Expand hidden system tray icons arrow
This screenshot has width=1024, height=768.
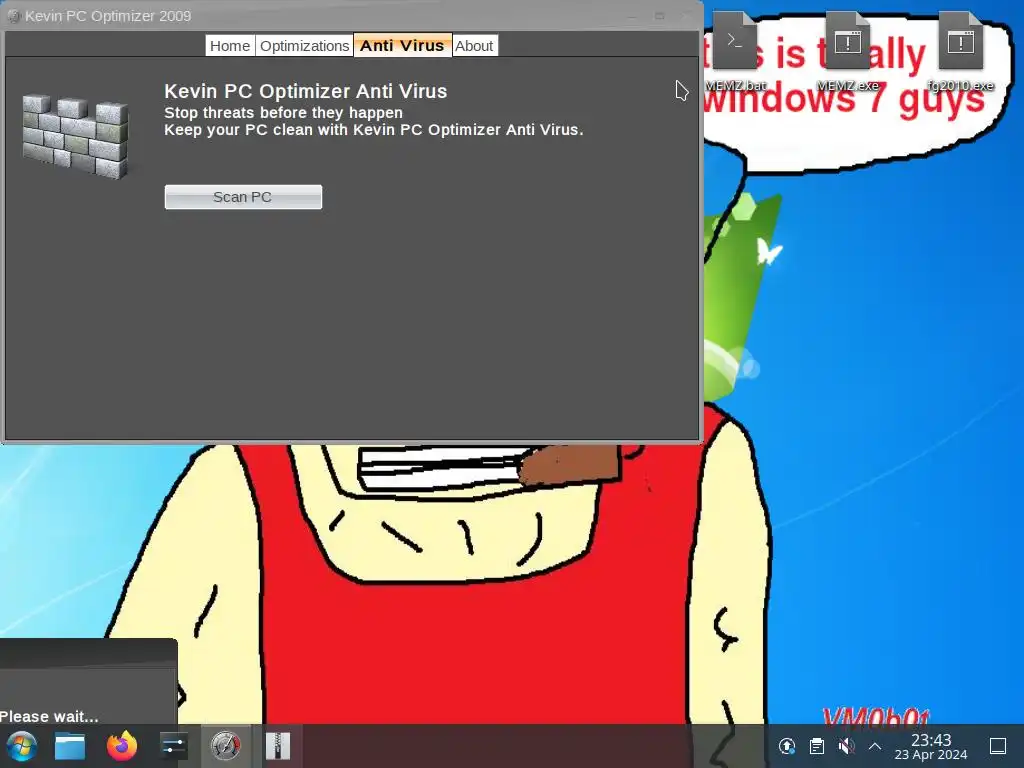pos(875,746)
